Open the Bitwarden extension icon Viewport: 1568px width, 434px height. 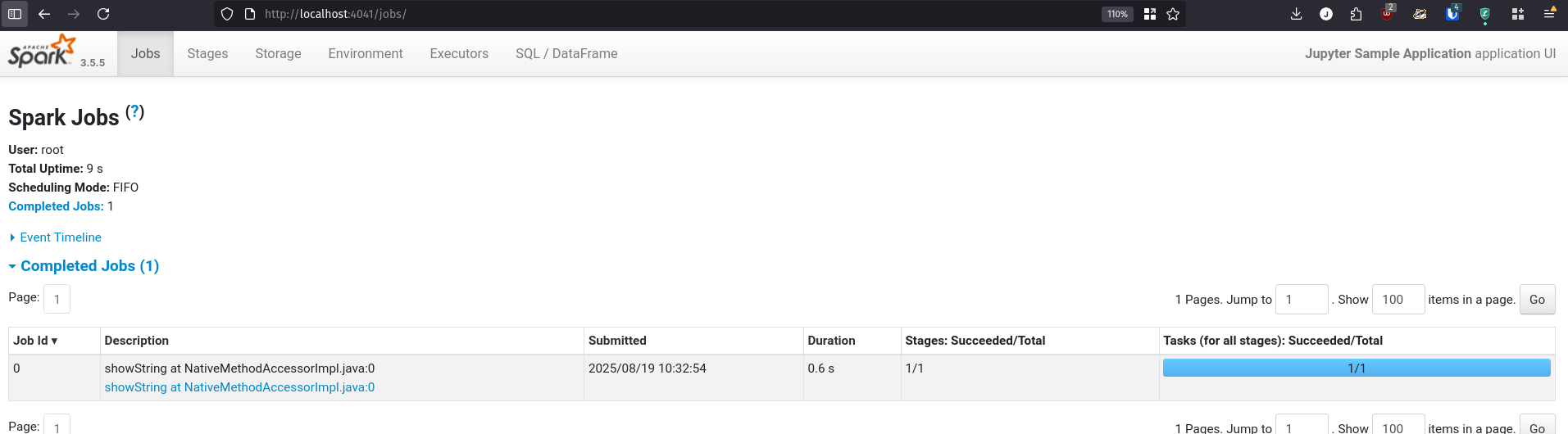point(1452,14)
